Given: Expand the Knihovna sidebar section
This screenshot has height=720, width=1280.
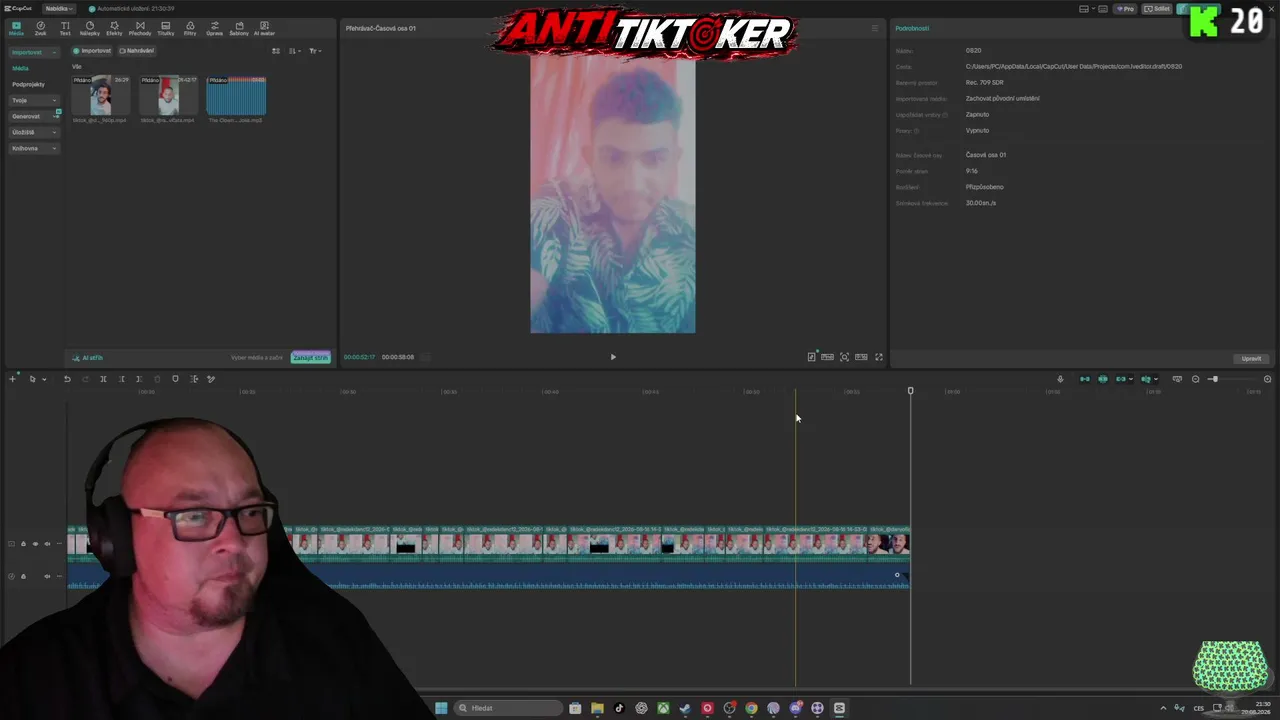Looking at the screenshot, I should pyautogui.click(x=33, y=148).
